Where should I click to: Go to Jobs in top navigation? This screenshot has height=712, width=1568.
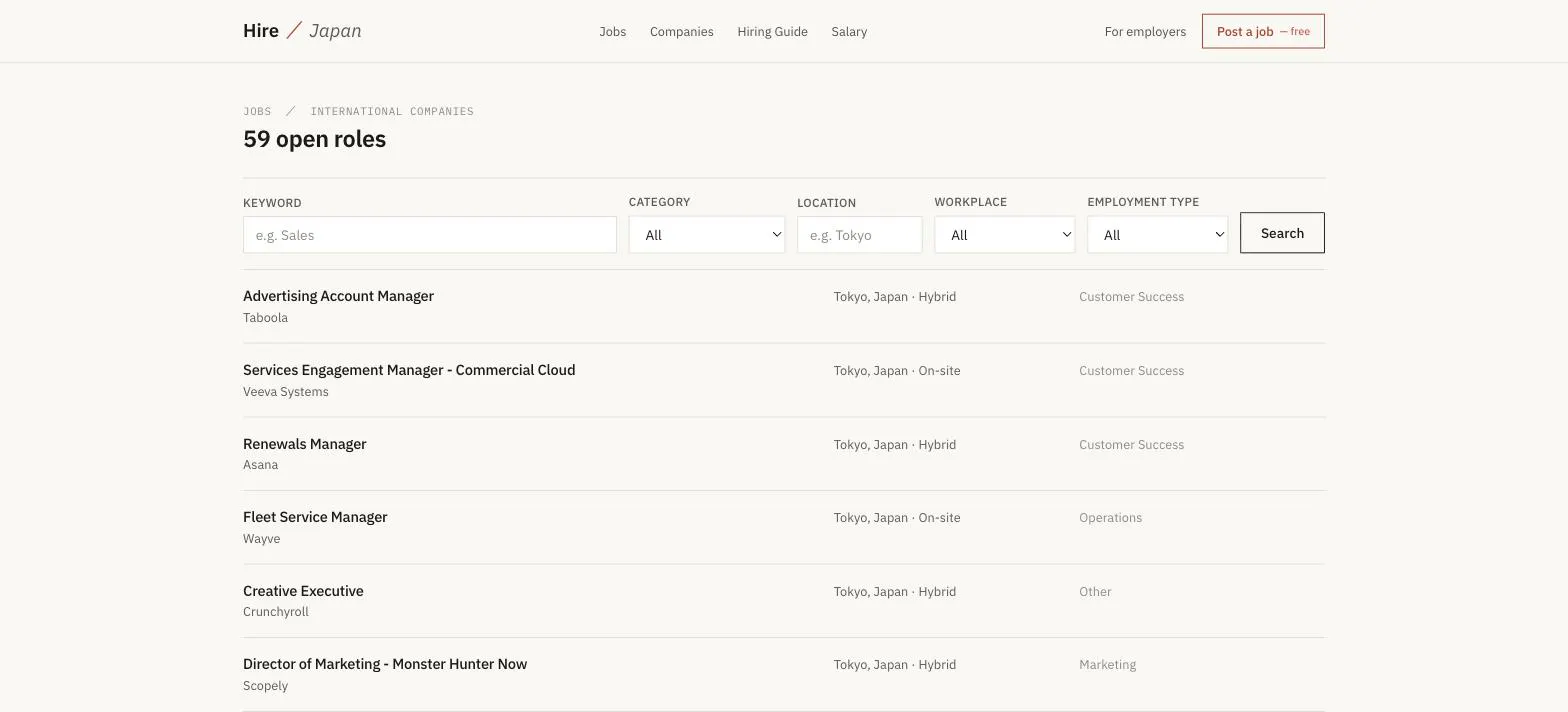(x=613, y=32)
